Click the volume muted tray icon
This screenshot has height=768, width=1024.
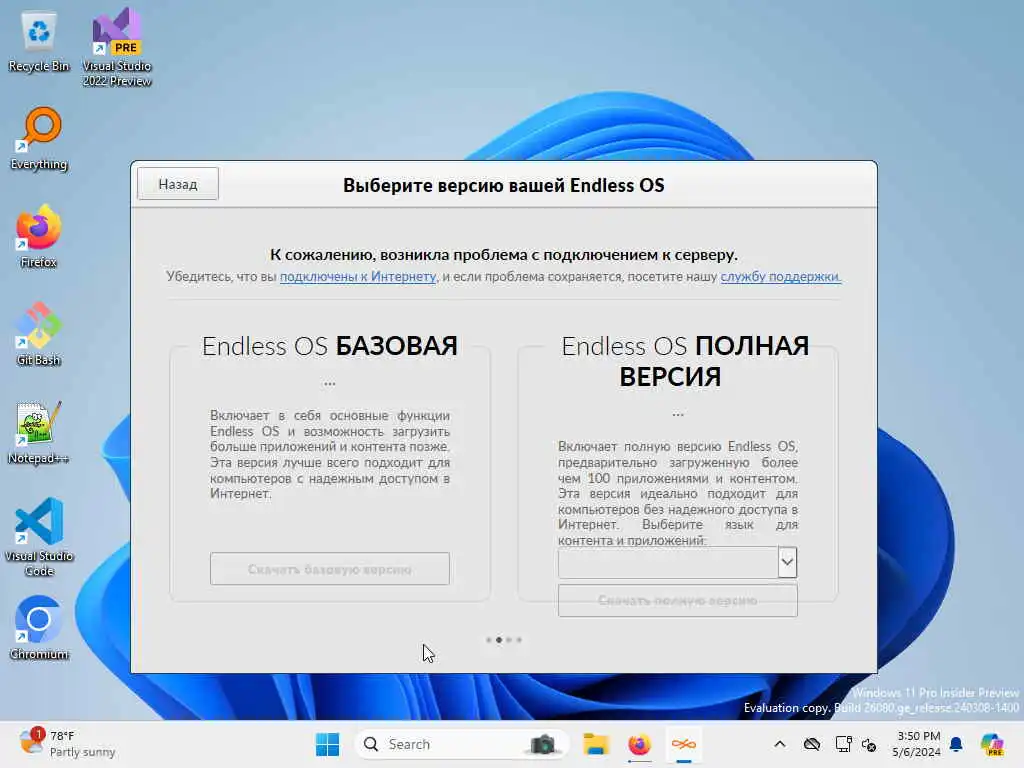869,744
